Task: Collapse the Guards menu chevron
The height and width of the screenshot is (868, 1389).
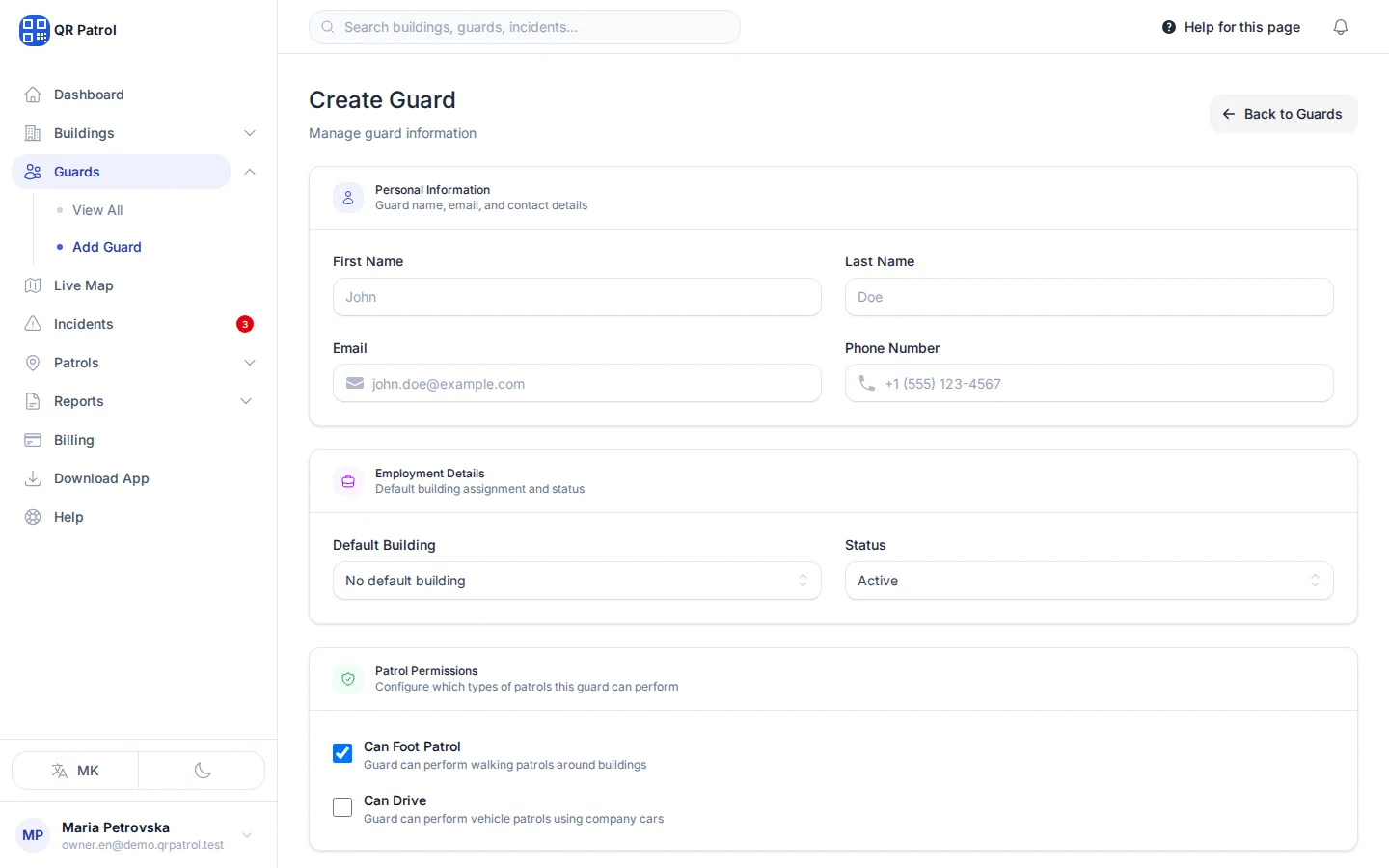Action: pos(250,172)
